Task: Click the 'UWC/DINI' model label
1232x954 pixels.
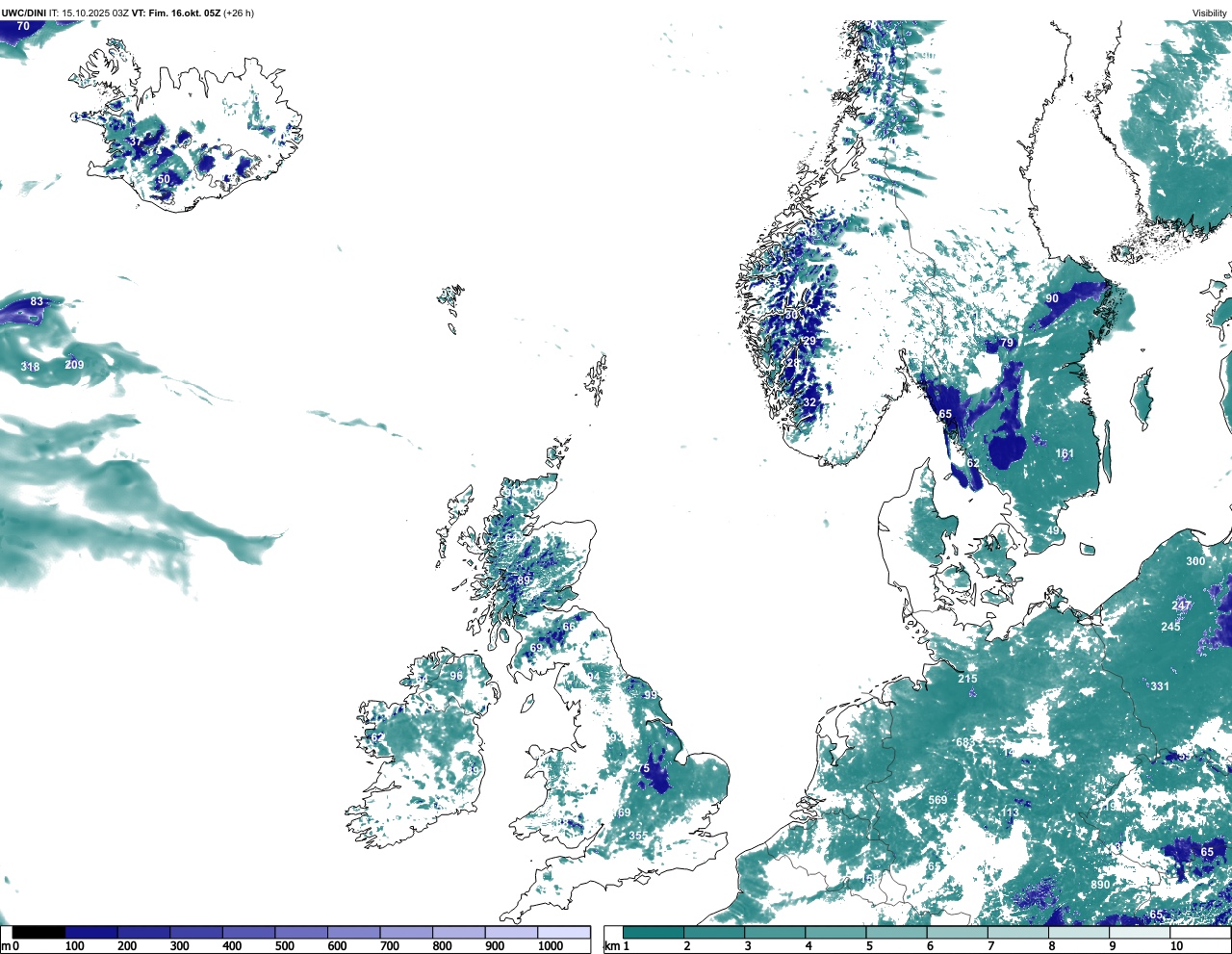Action: point(23,13)
